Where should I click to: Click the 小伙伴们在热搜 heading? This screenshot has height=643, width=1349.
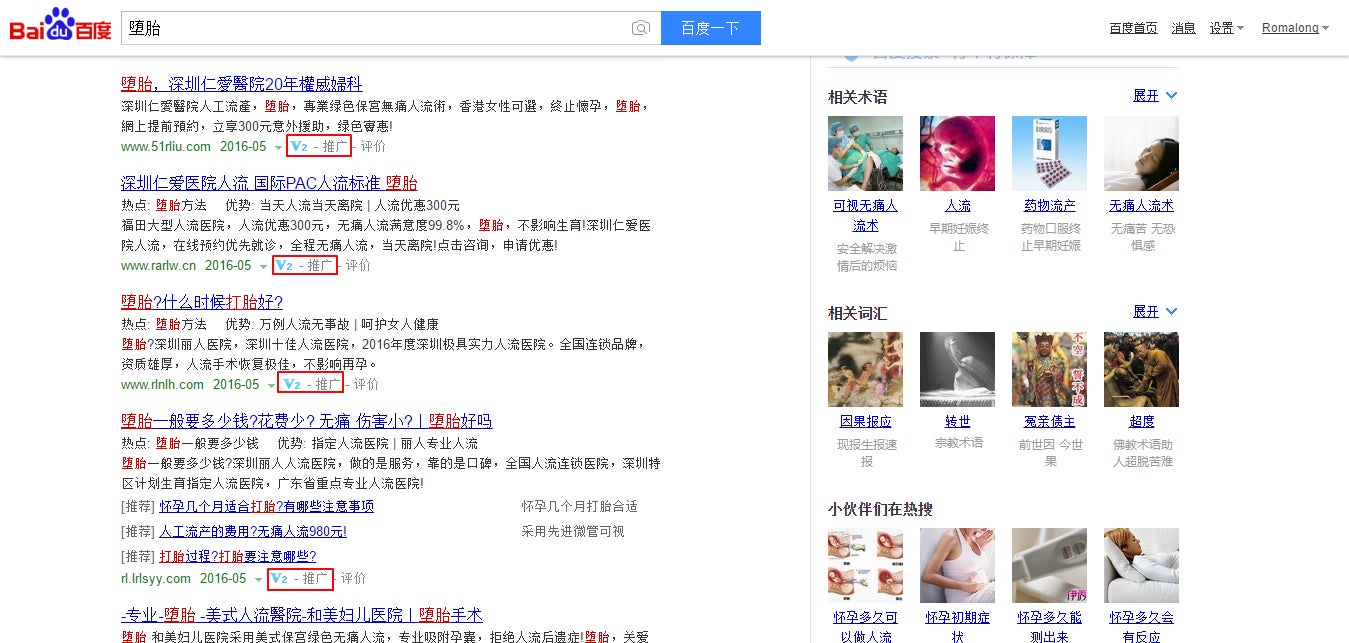pos(880,509)
